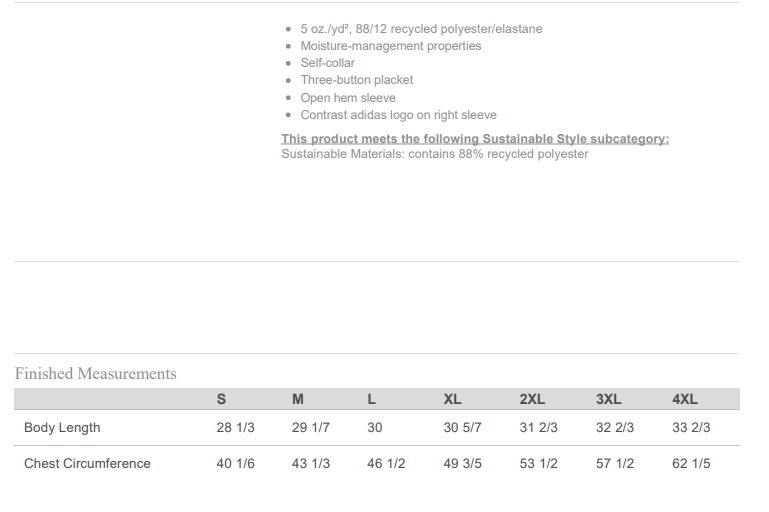Image resolution: width=769 pixels, height=512 pixels.
Task: Select the Finished Measurements heading
Action: pyautogui.click(x=95, y=374)
